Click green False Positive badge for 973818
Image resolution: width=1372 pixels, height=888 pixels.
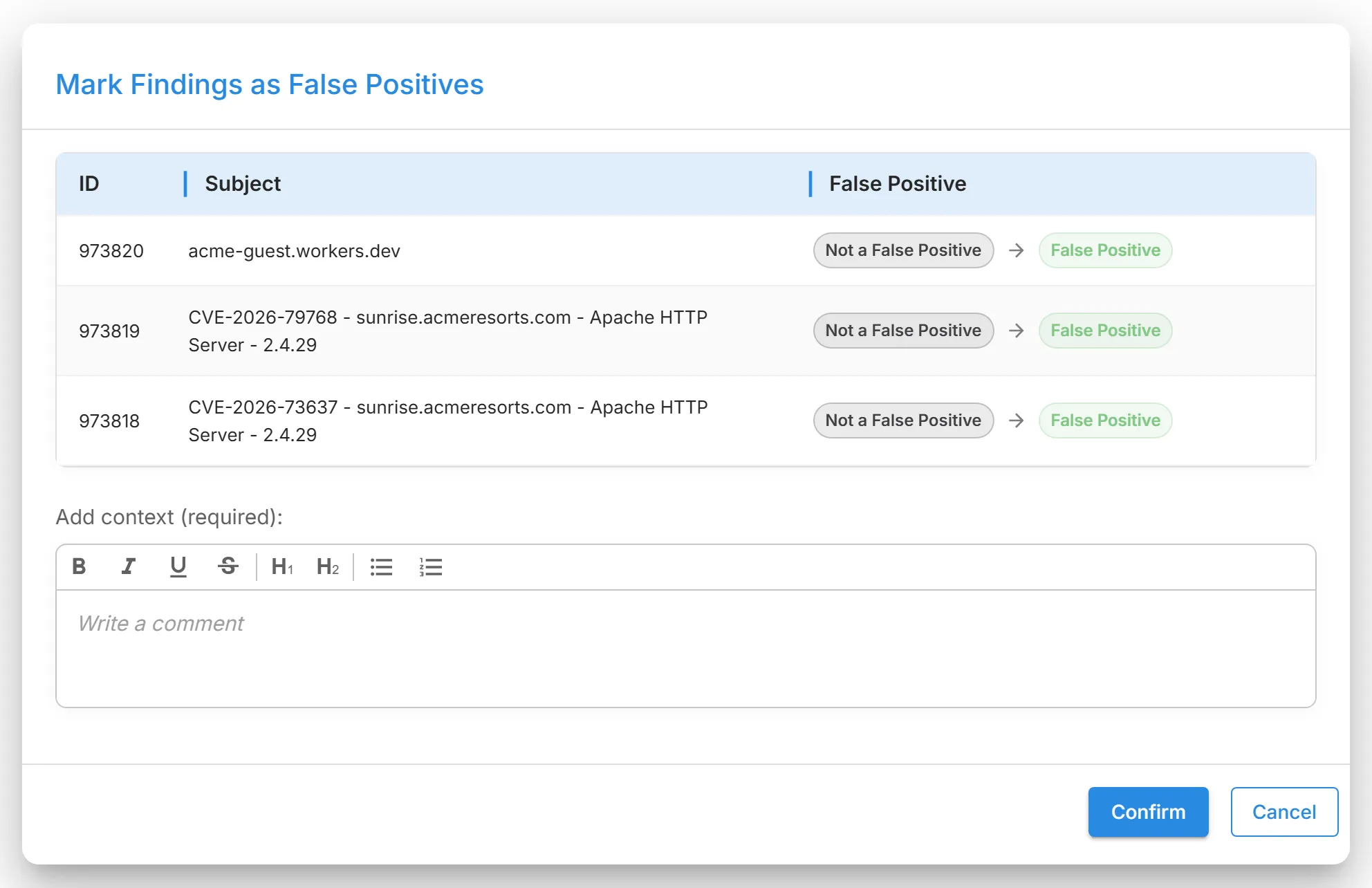tap(1105, 420)
